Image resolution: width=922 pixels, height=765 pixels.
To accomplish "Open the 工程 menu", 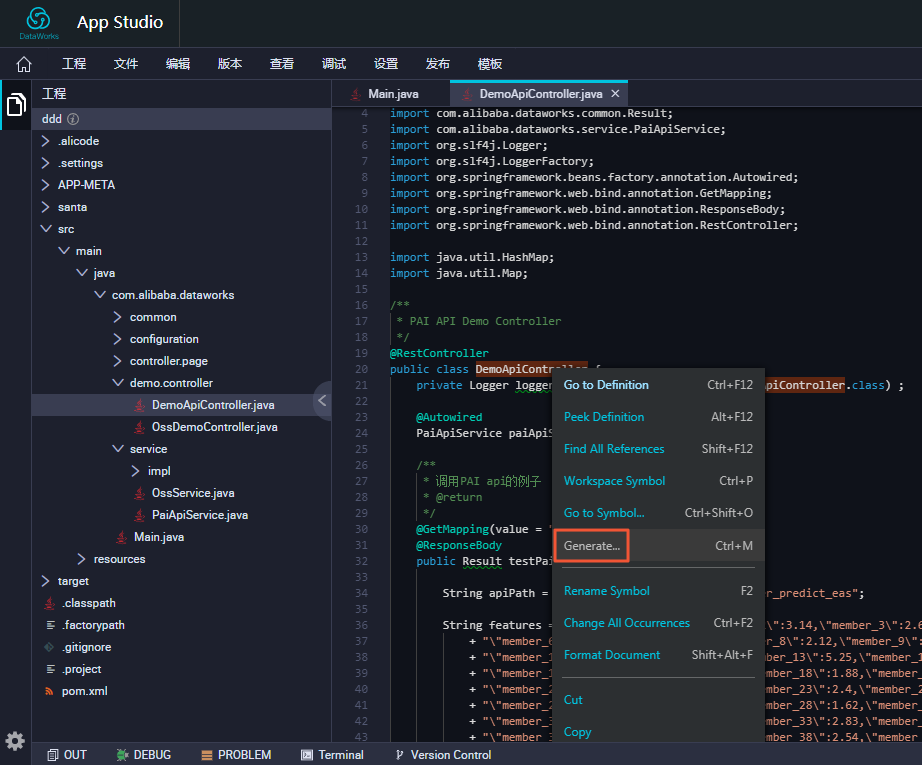I will (x=74, y=64).
